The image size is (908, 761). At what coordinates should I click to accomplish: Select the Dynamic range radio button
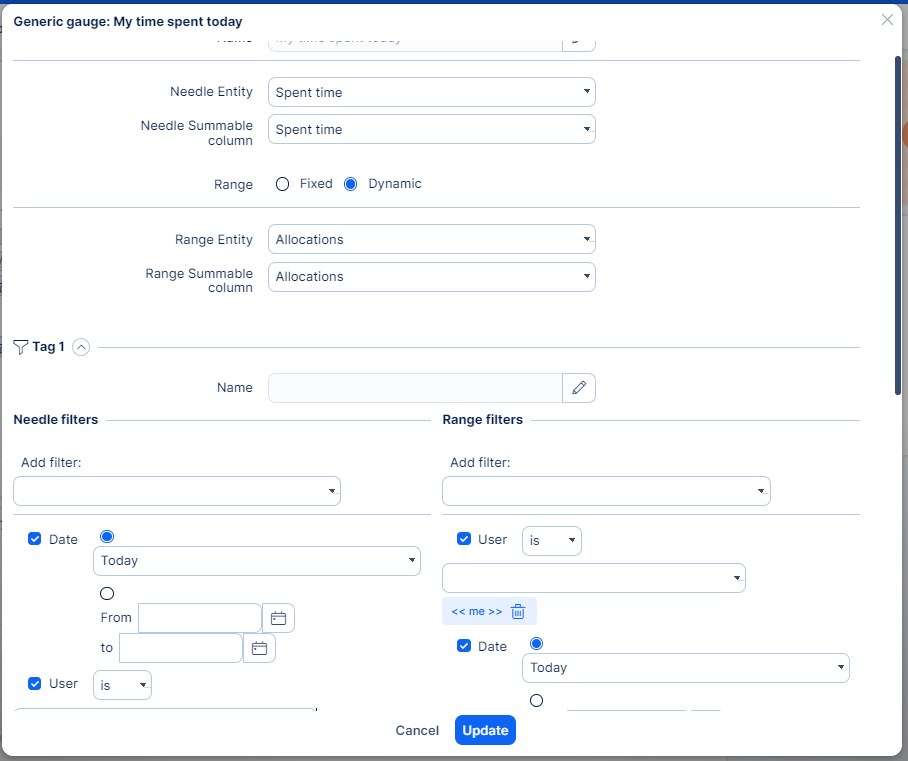[351, 184]
